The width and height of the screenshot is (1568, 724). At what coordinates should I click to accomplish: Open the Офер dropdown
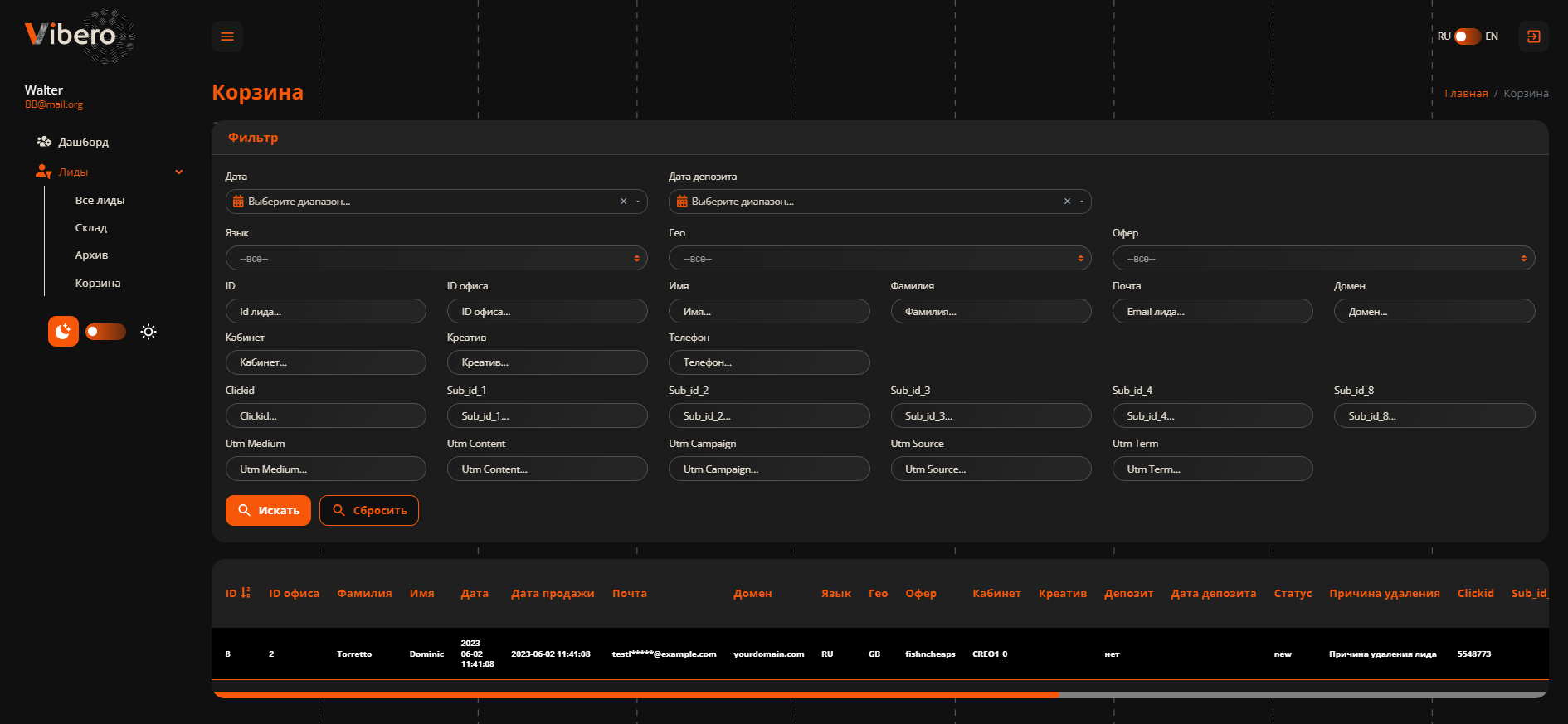[1323, 259]
